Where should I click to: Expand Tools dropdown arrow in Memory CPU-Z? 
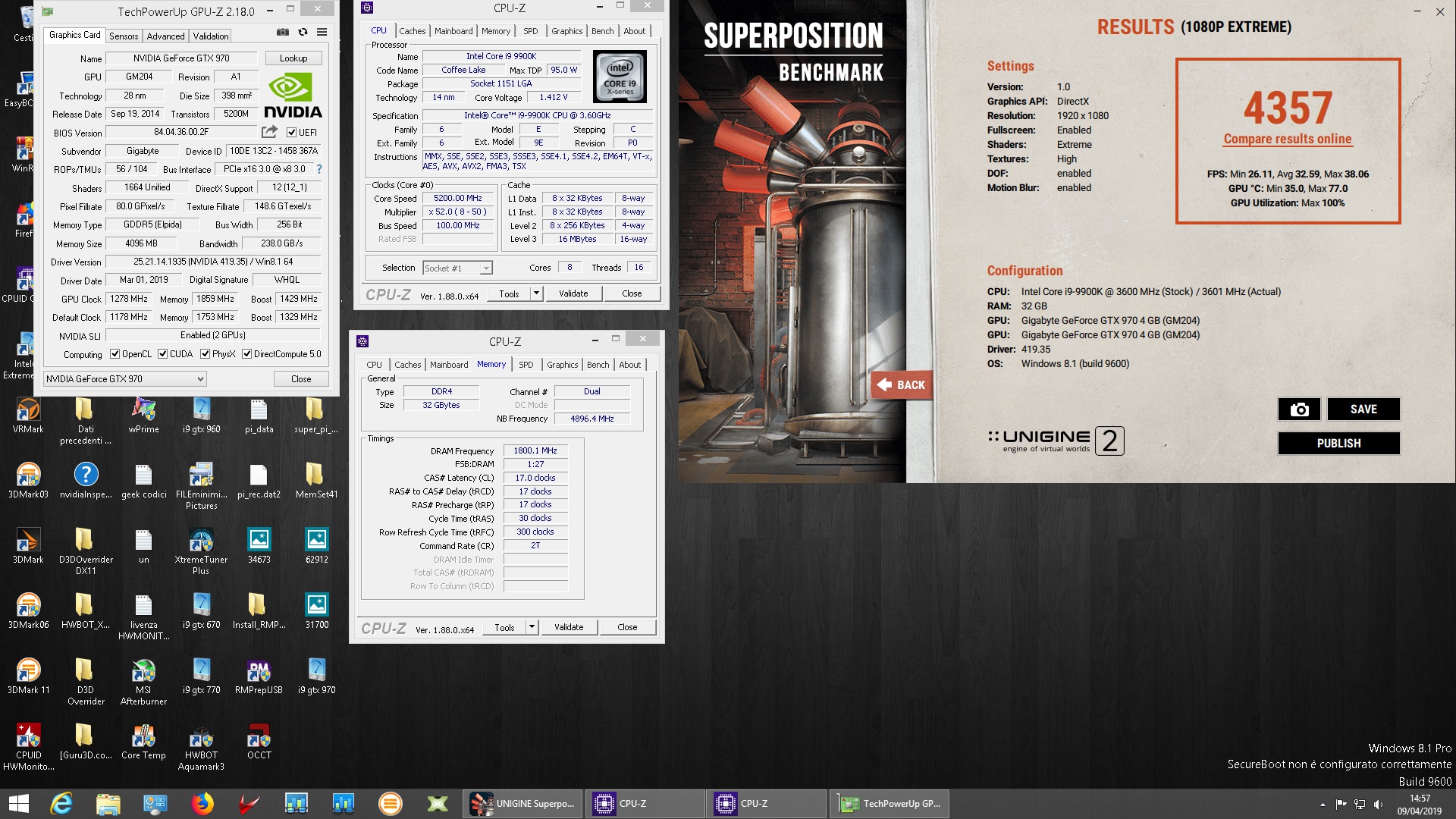[532, 627]
